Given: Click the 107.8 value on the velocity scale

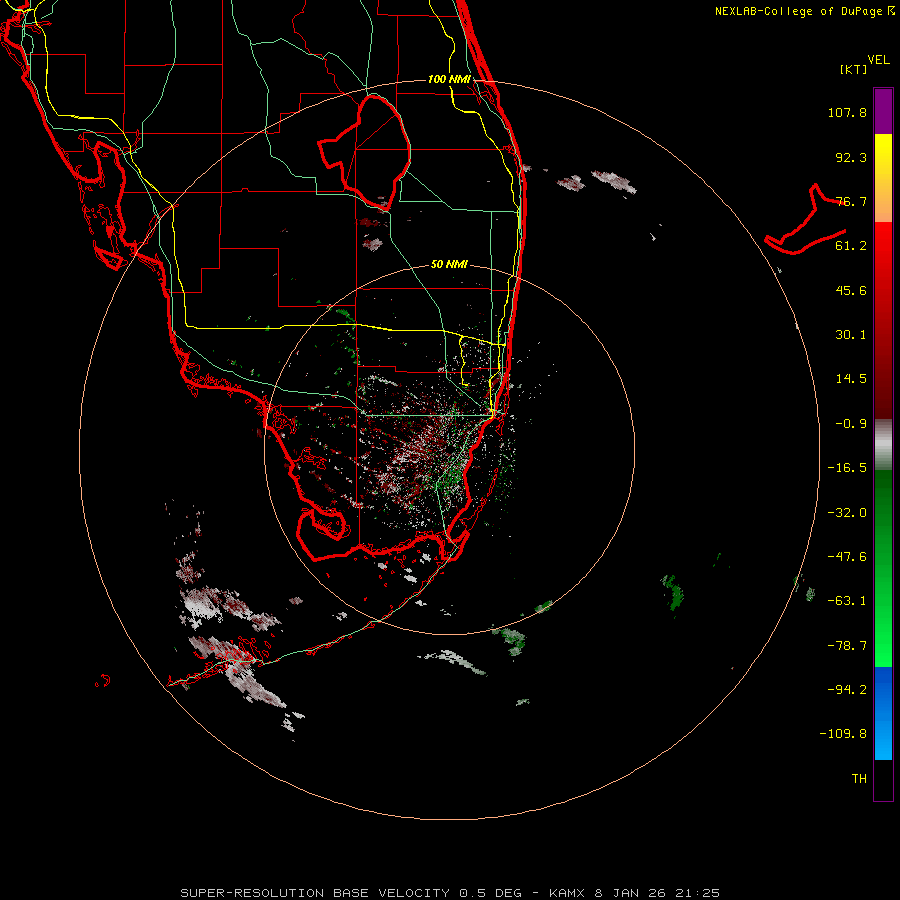Looking at the screenshot, I should pos(847,112).
